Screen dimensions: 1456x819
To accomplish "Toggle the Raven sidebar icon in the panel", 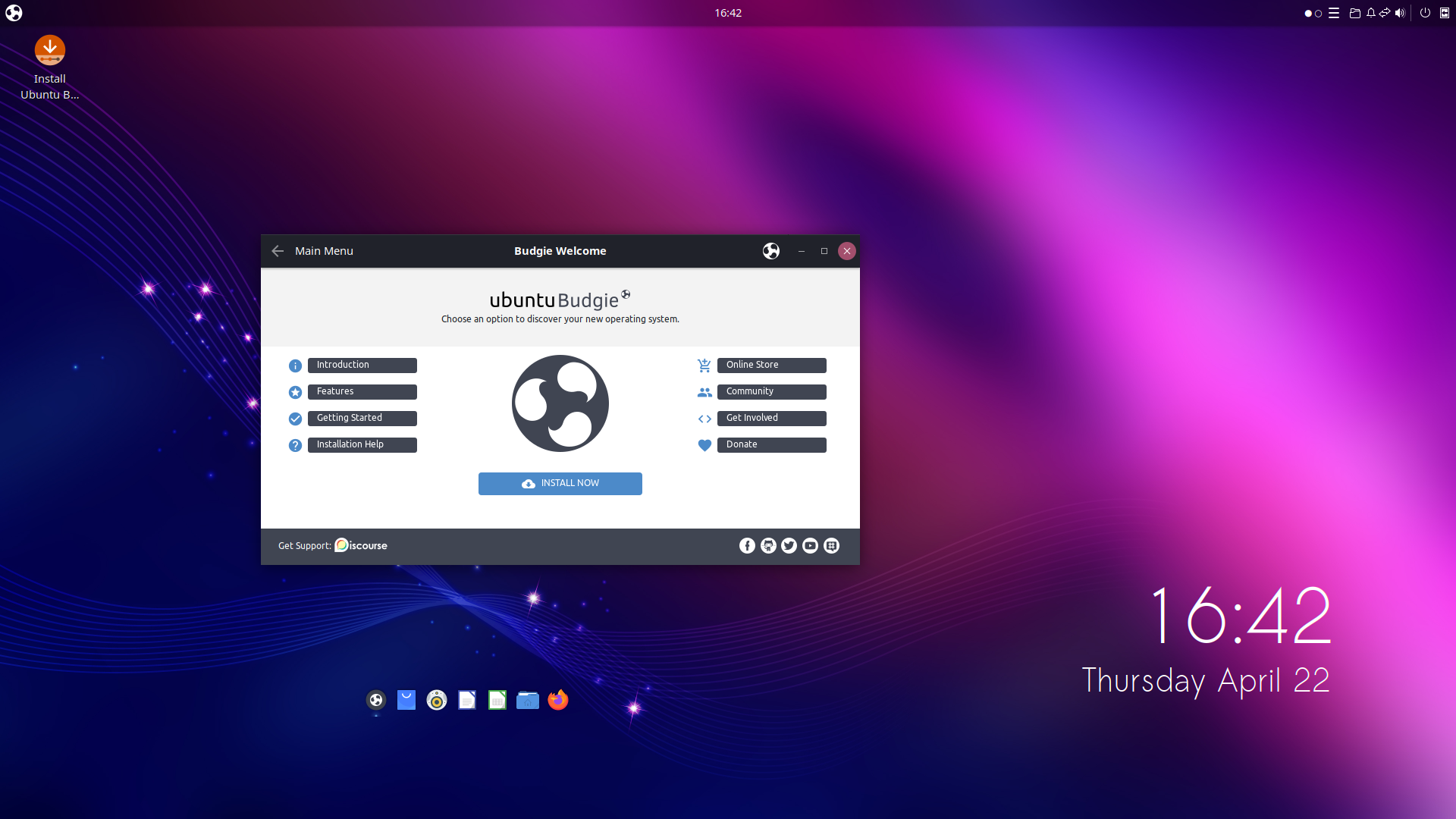I will point(1445,13).
